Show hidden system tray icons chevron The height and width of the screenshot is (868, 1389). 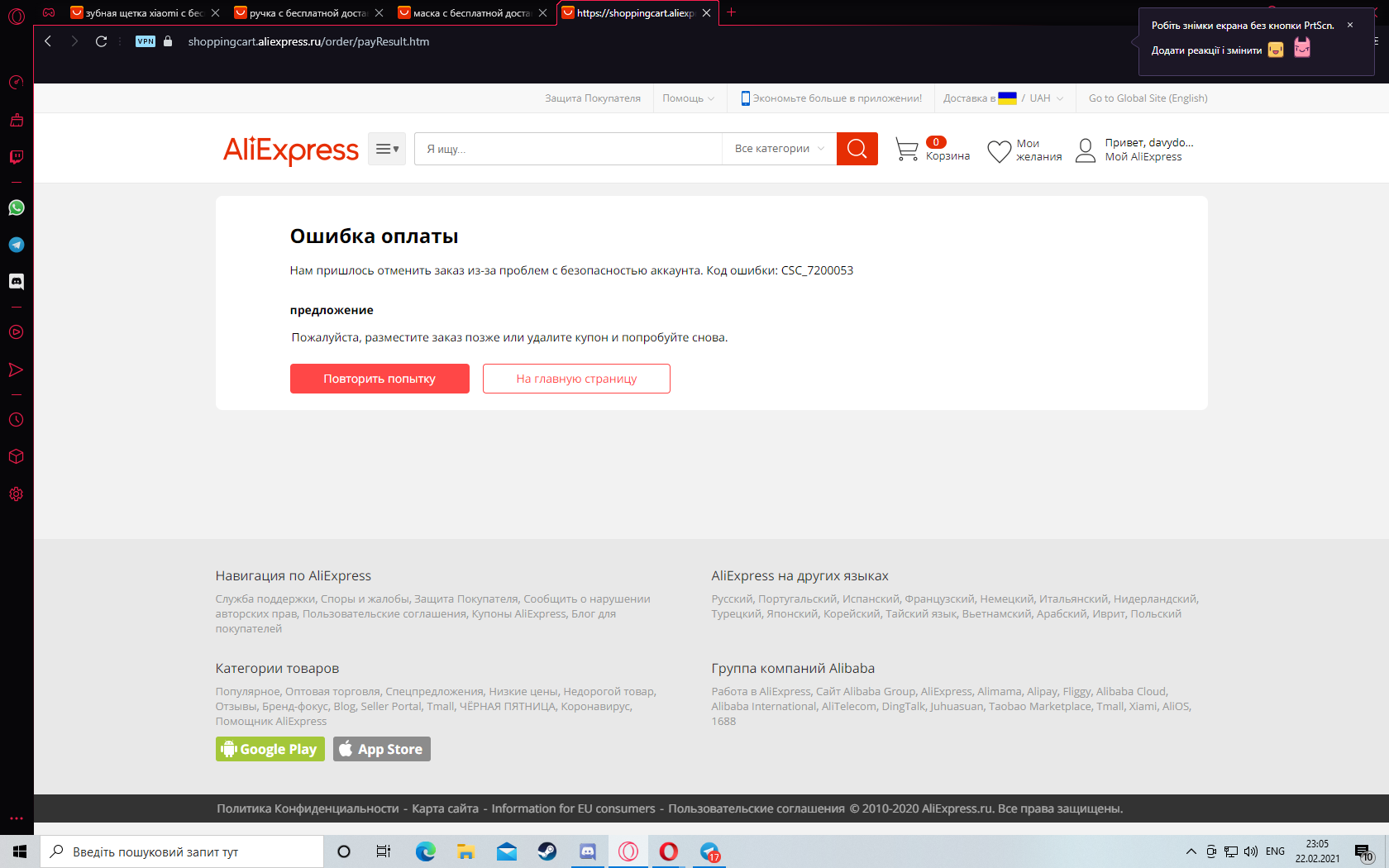tap(1191, 851)
